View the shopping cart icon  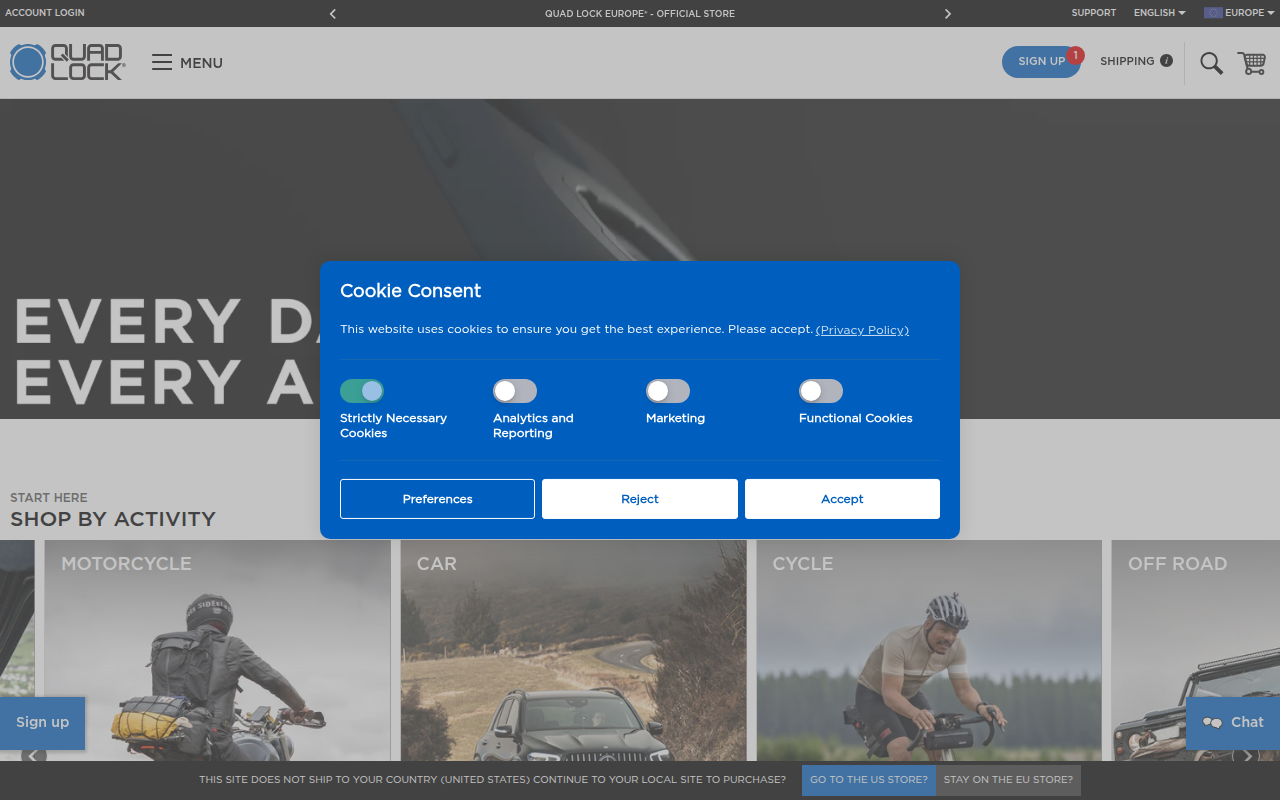pyautogui.click(x=1252, y=63)
